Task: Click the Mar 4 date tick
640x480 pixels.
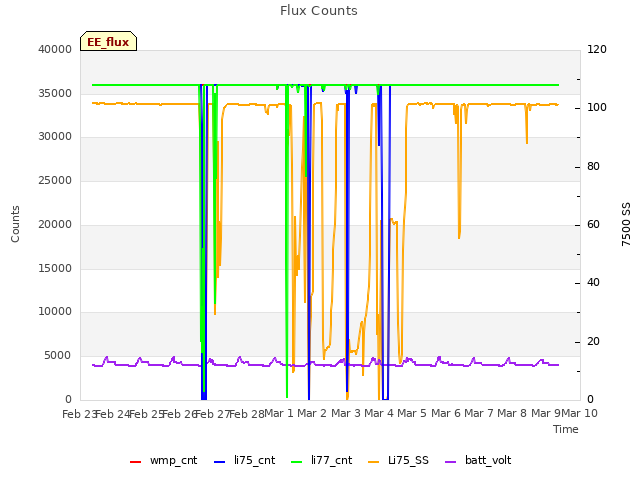Action: 379,413
